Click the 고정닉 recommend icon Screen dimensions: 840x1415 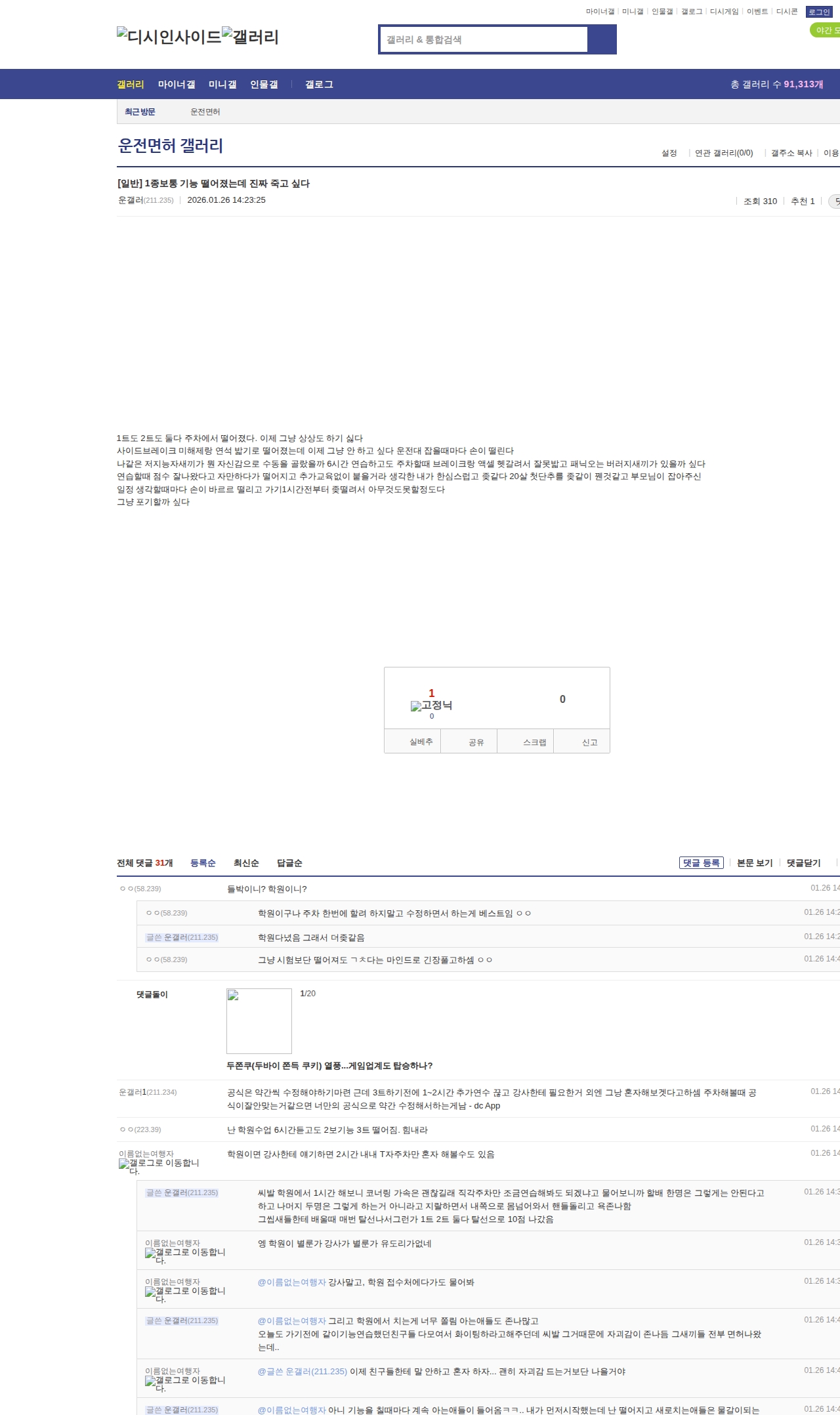point(431,706)
